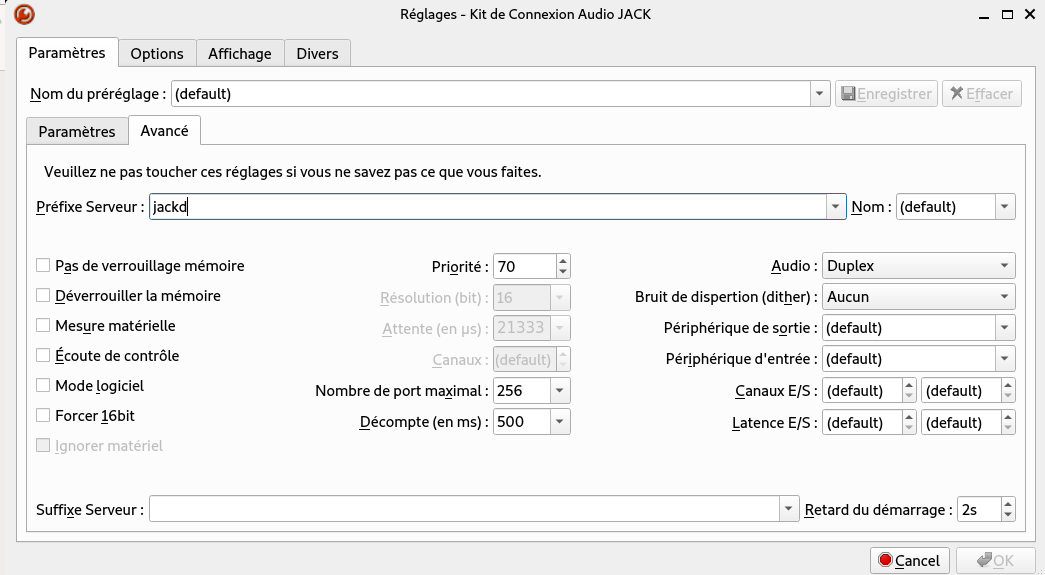The width and height of the screenshot is (1045, 575).
Task: Open the Audio Duplex dropdown
Action: tap(918, 266)
